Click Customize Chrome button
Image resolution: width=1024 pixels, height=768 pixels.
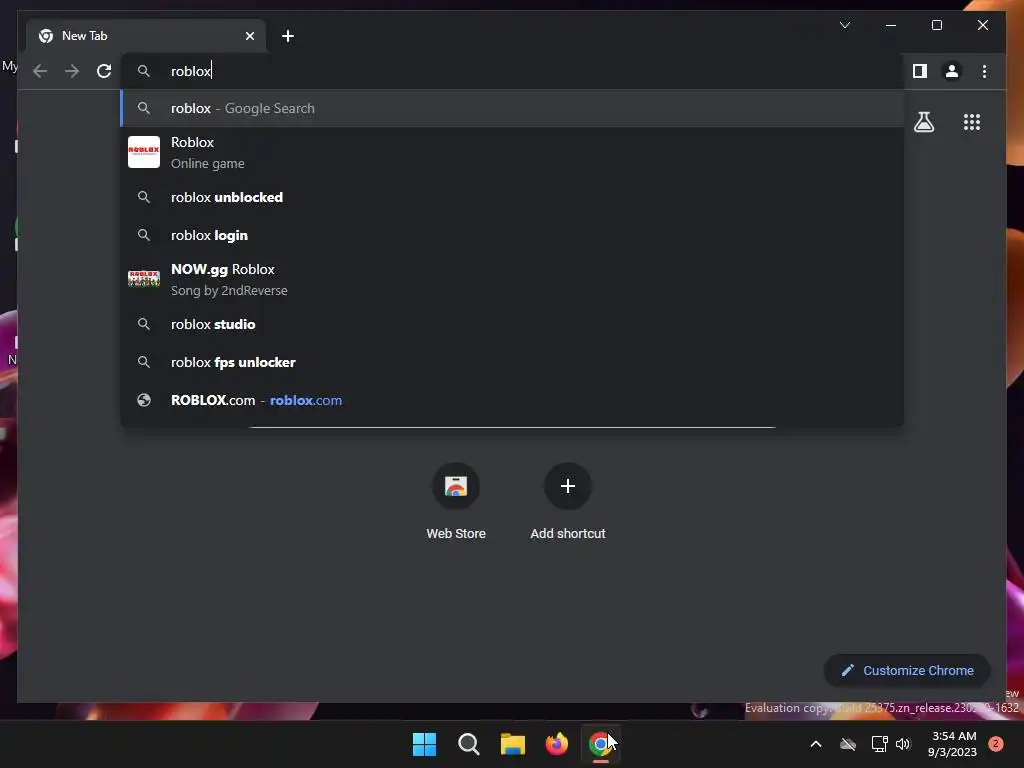click(907, 671)
